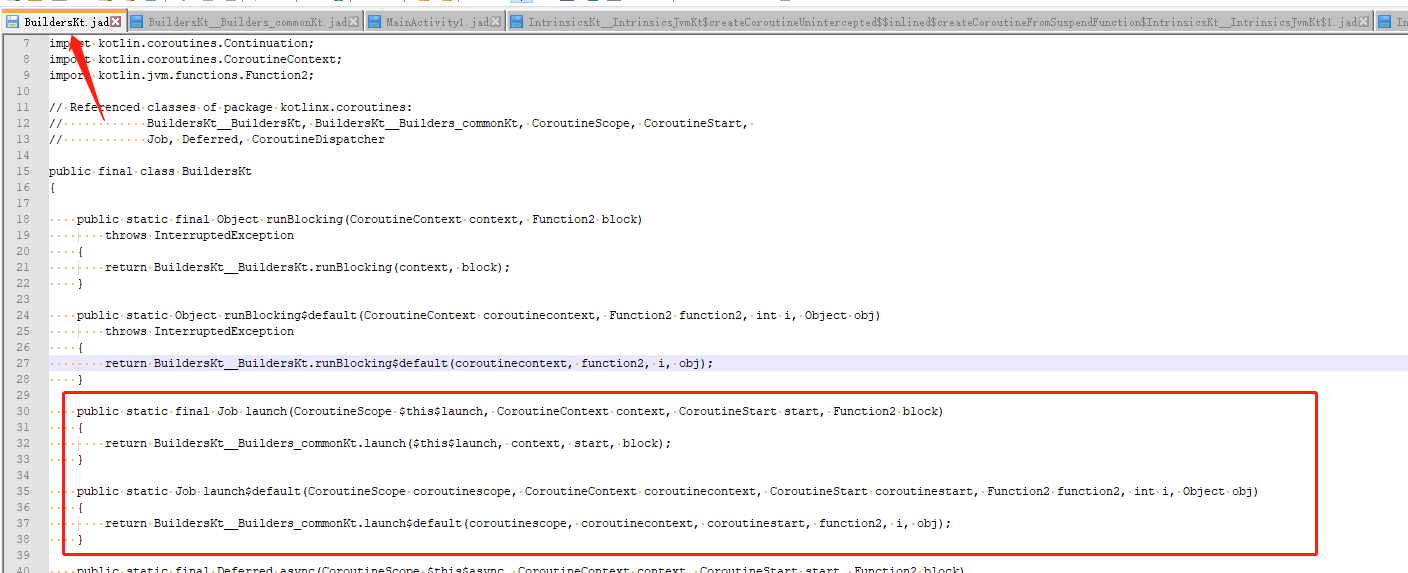Image resolution: width=1408 pixels, height=573 pixels.
Task: Click 'runBlocking' in the line 18 method signature
Action: pyautogui.click(x=304, y=219)
